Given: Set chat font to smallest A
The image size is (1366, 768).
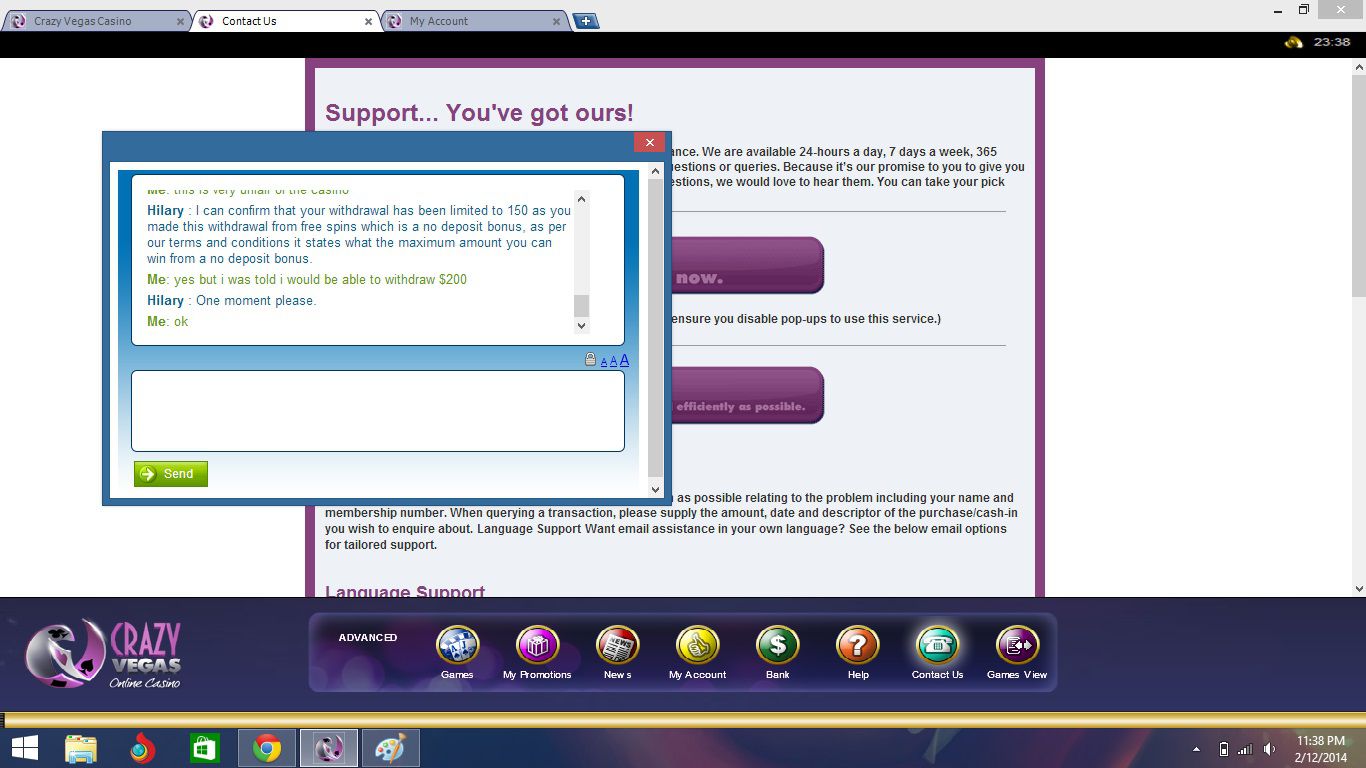Looking at the screenshot, I should (x=604, y=362).
